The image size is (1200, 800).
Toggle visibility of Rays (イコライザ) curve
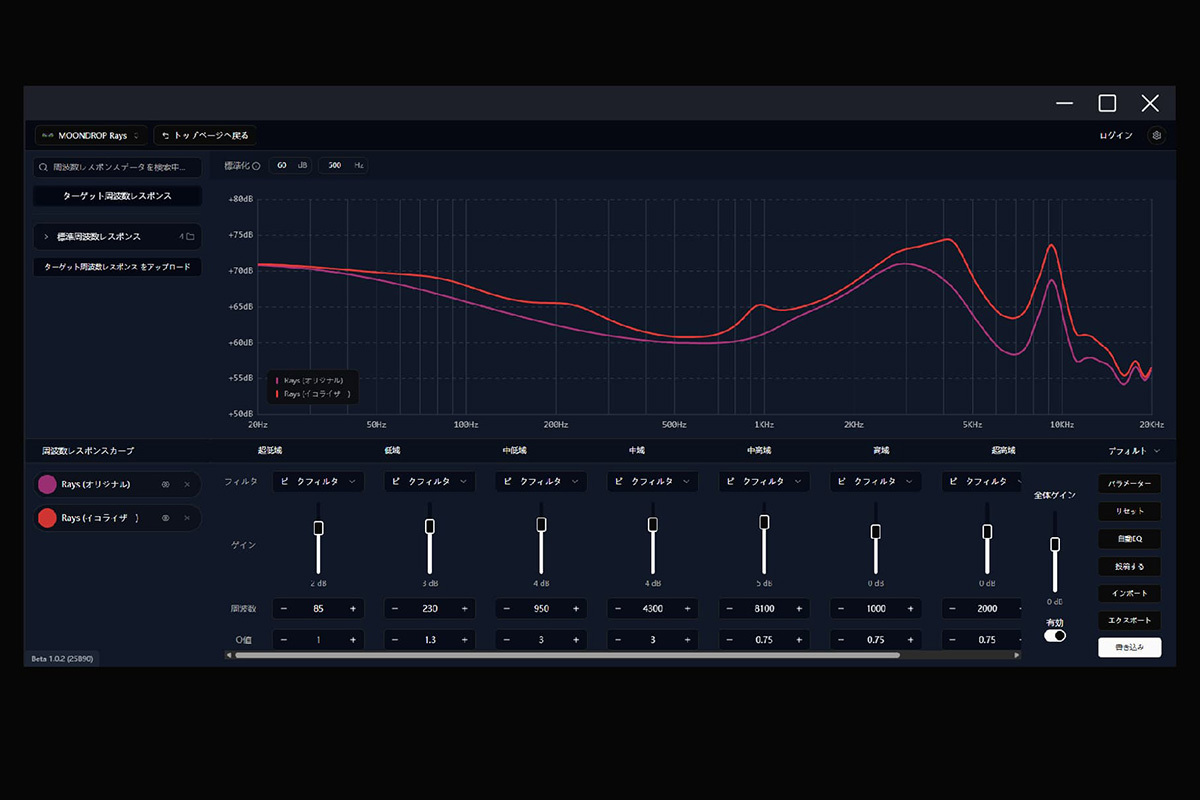tap(166, 518)
